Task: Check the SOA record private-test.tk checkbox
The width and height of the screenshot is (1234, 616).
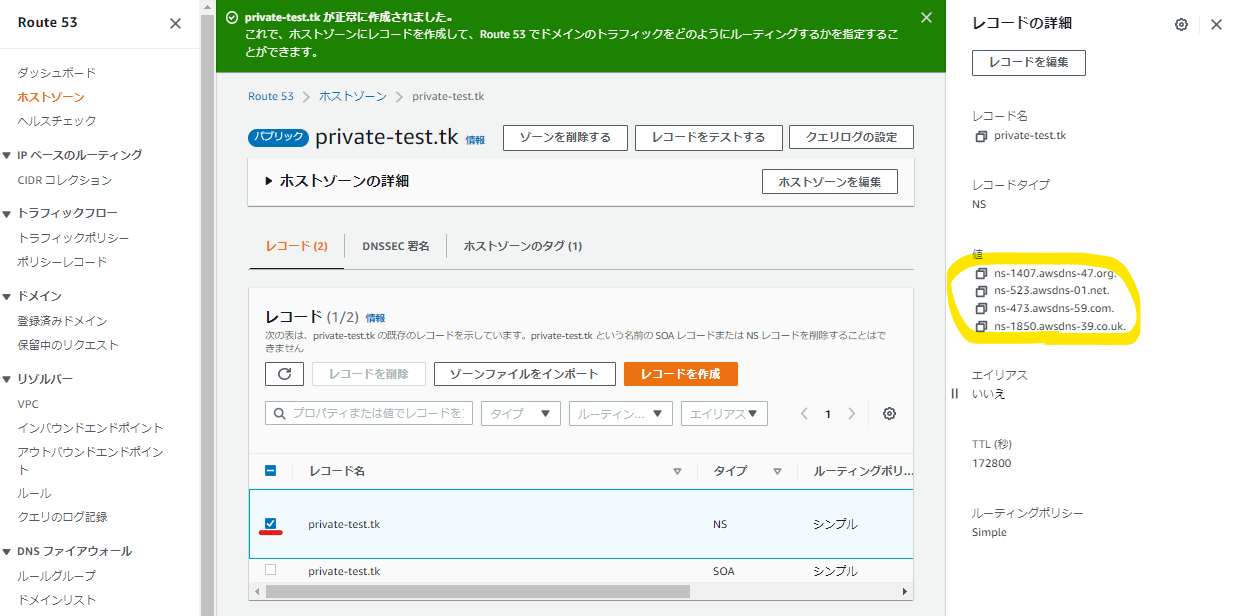Action: point(270,570)
